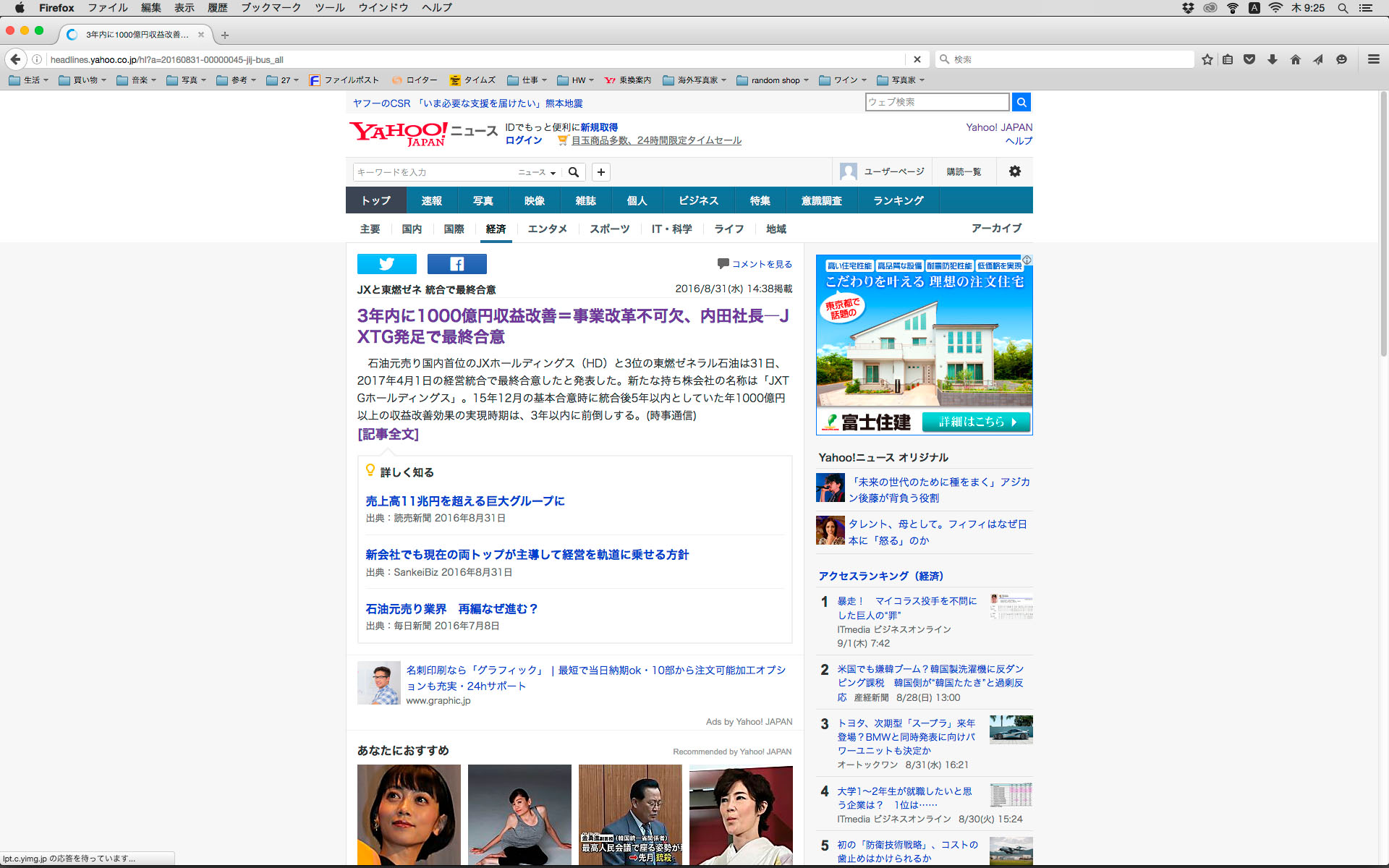
Task: Open the Firefox hamburger menu
Action: [1373, 59]
